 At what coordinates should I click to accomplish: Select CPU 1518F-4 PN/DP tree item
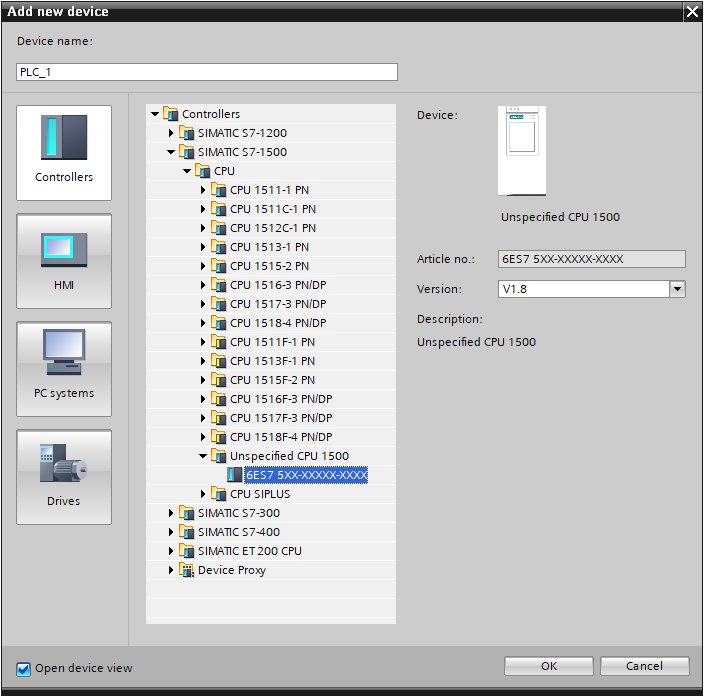coord(281,437)
